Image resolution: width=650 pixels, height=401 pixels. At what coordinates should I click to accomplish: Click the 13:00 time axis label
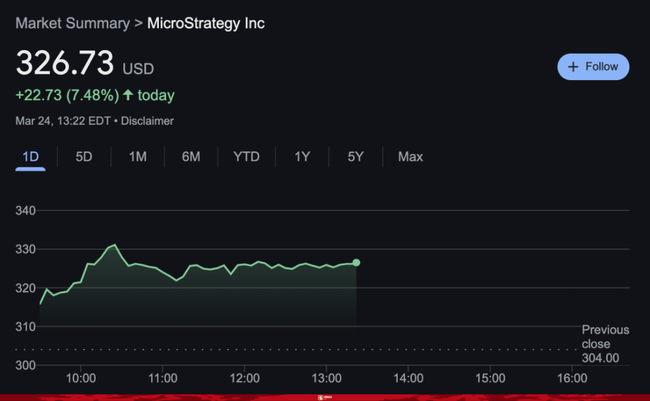coord(326,378)
